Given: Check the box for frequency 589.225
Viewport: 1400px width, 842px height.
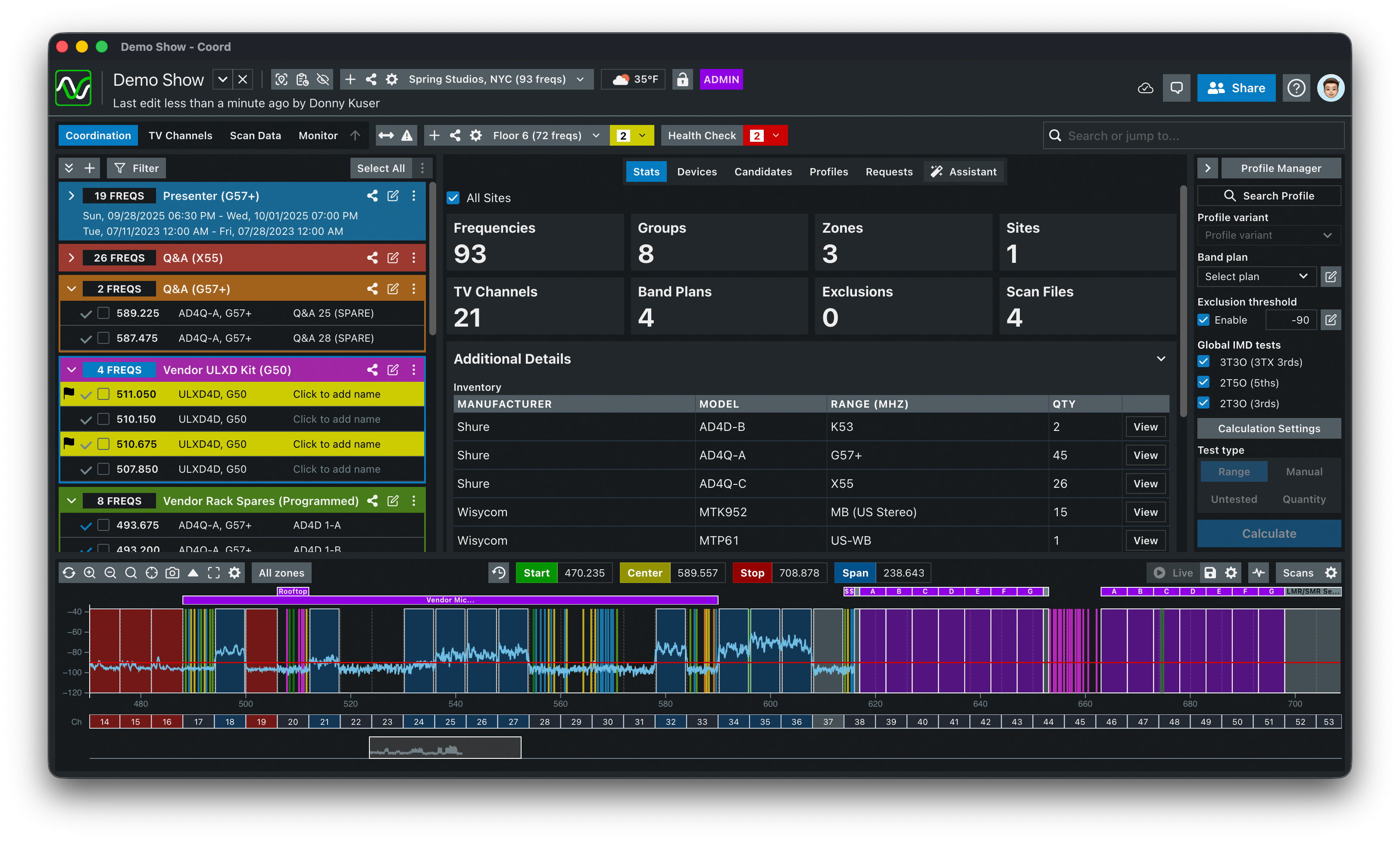Looking at the screenshot, I should pos(103,313).
